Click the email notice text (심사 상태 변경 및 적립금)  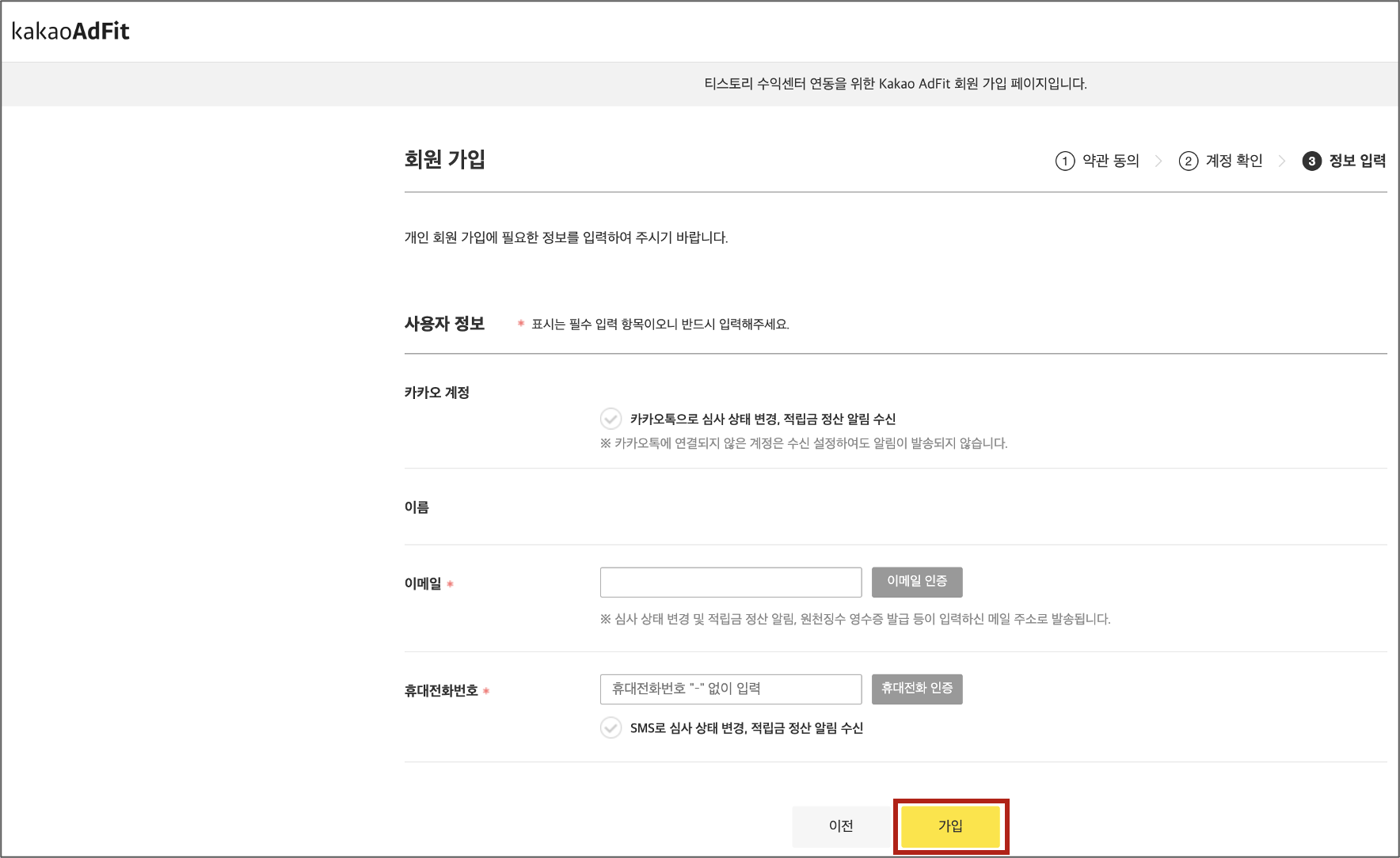coord(855,619)
